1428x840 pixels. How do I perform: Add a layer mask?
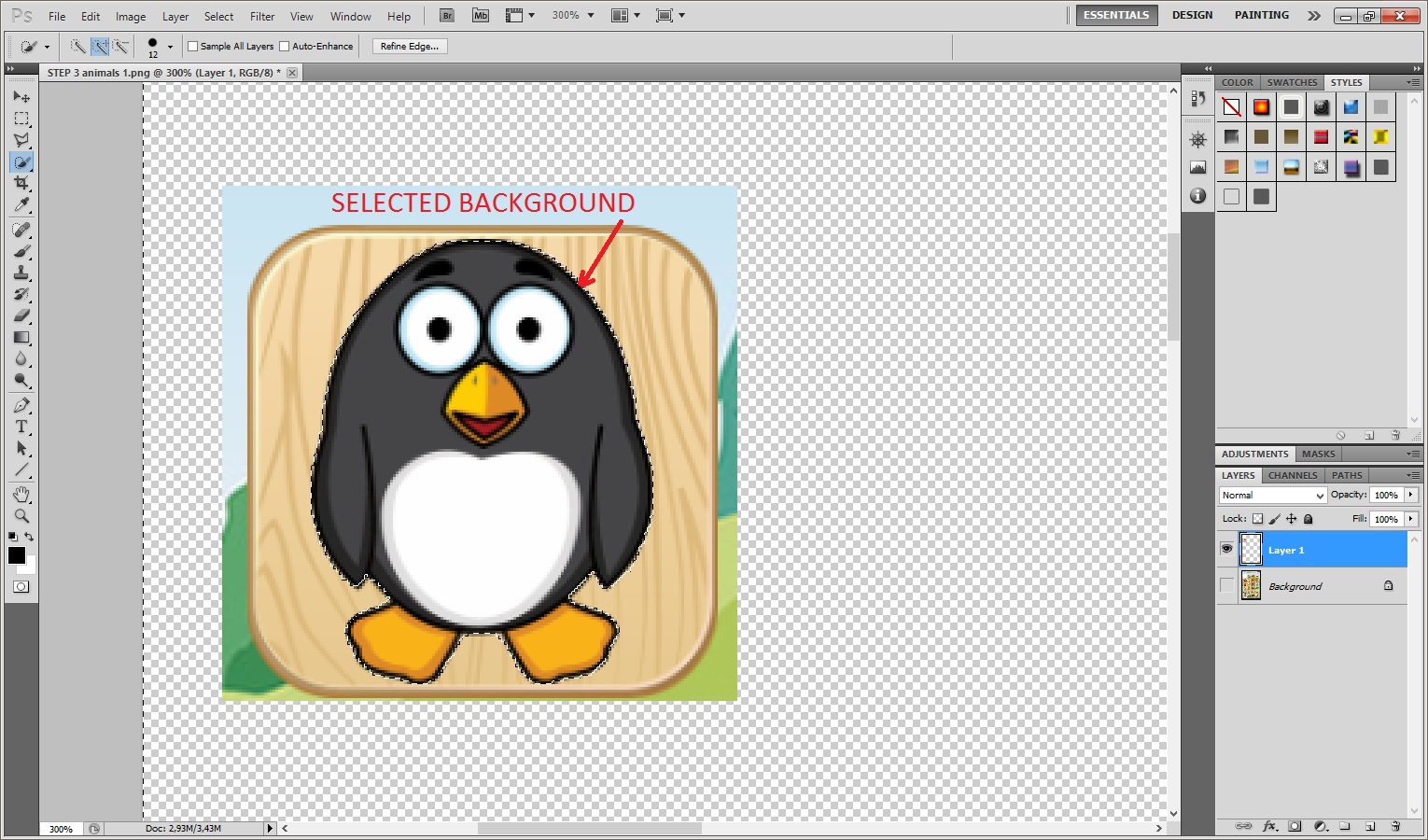pyautogui.click(x=1295, y=827)
